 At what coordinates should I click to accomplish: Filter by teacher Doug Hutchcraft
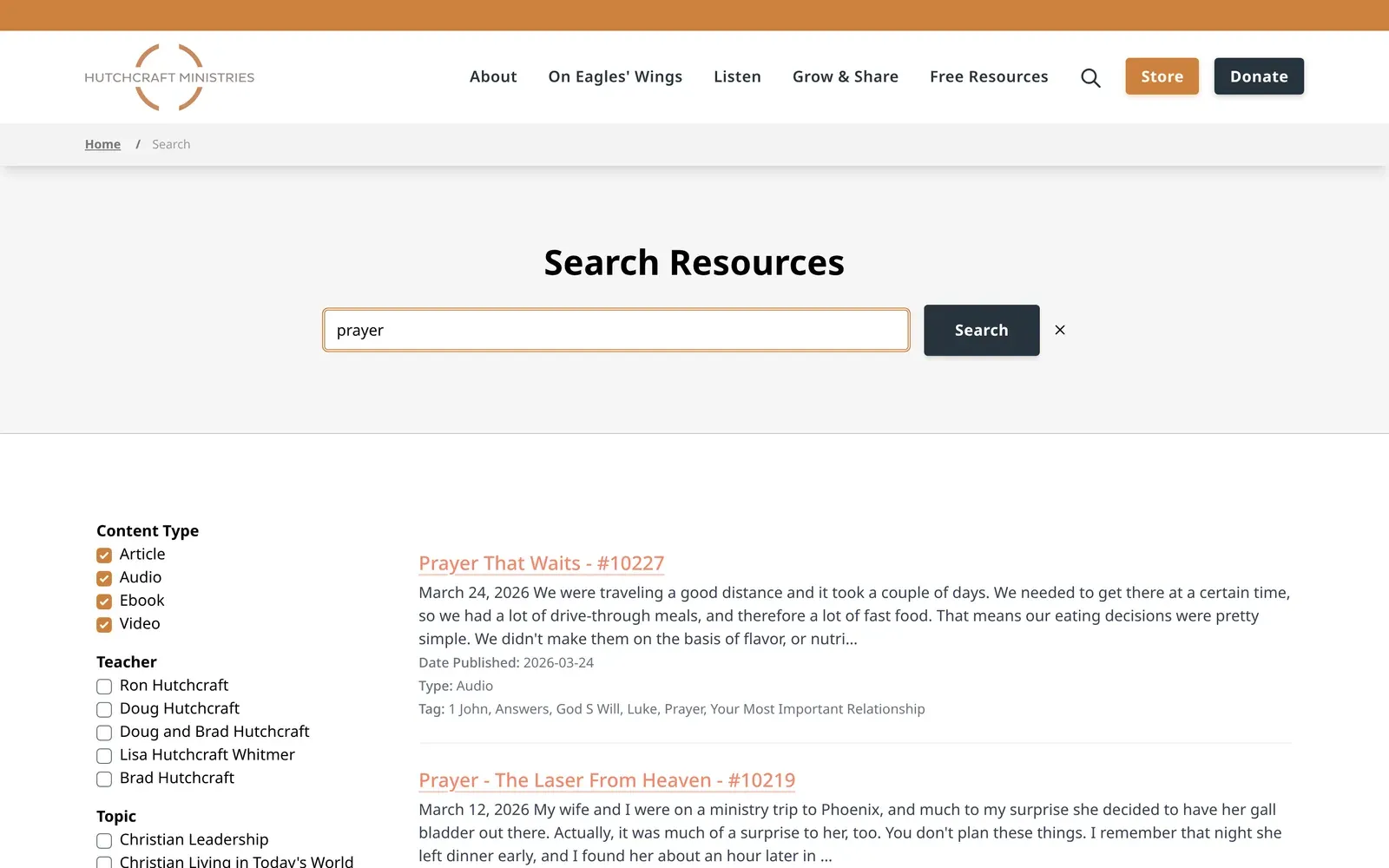tap(104, 710)
